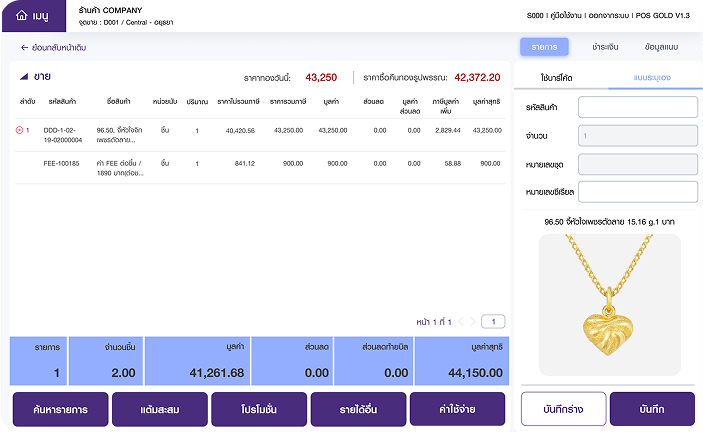Open the home เมนู button
The image size is (703, 432).
[x=33, y=16]
